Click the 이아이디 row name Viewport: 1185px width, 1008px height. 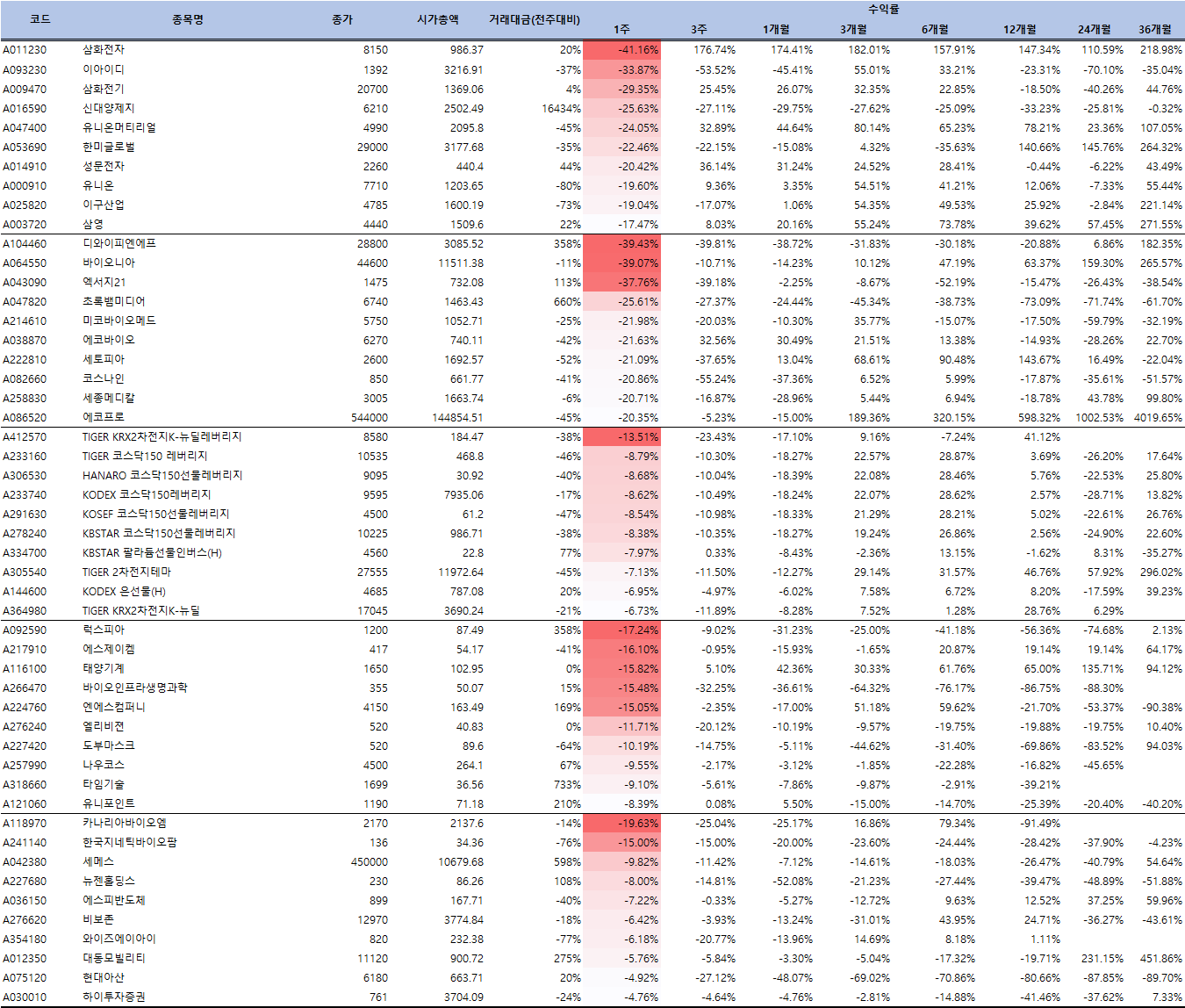[104, 69]
